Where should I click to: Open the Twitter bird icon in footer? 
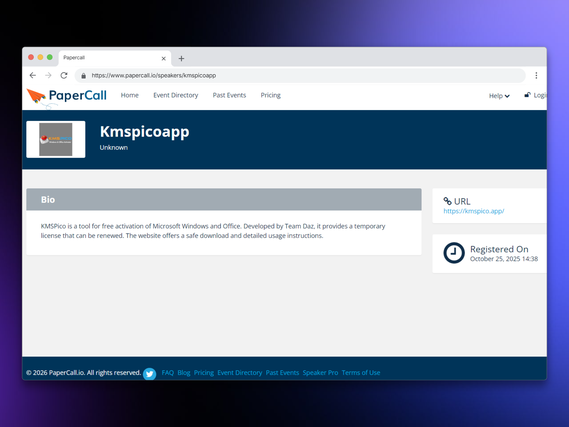point(149,373)
